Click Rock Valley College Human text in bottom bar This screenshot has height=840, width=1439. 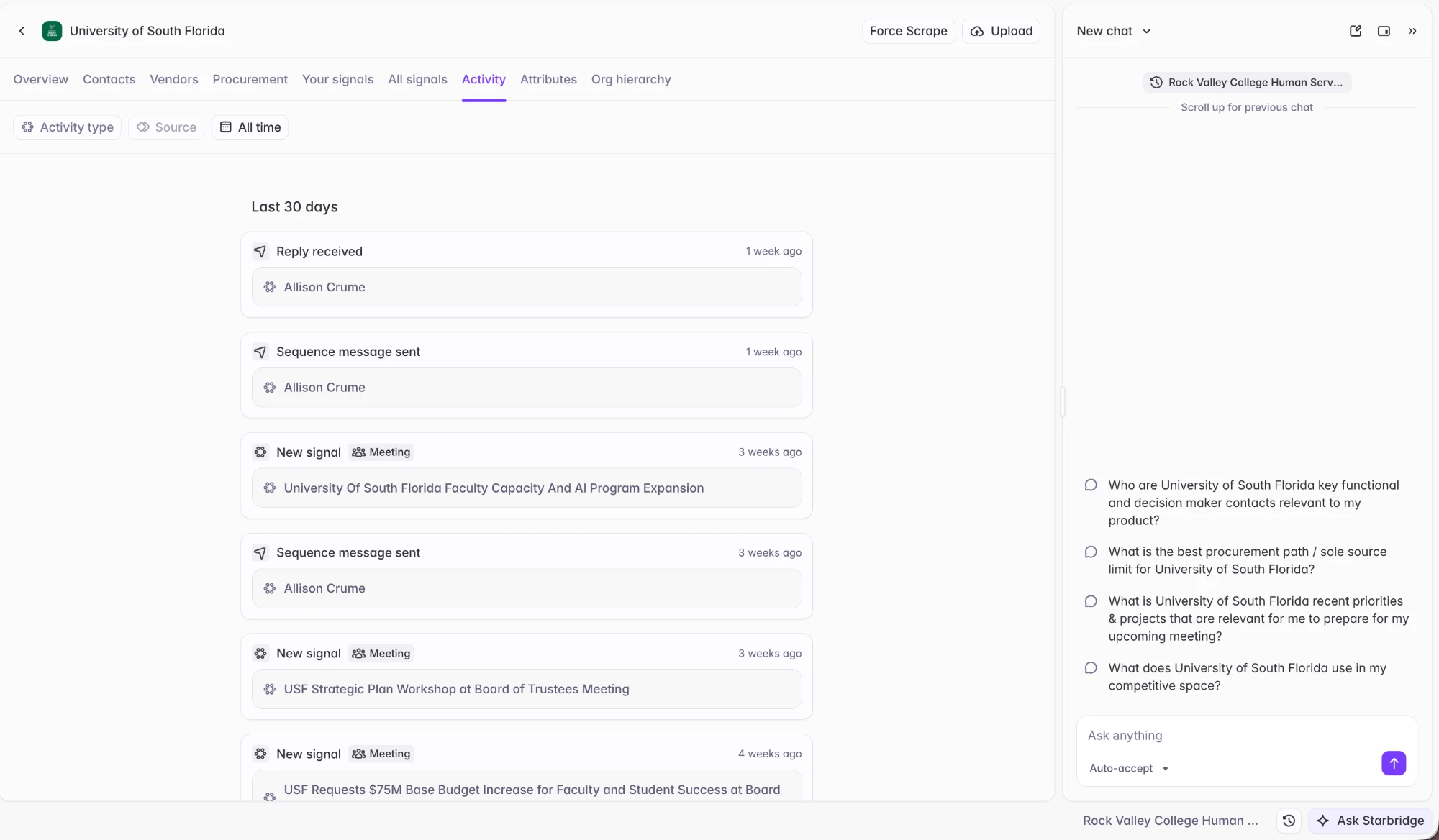pyautogui.click(x=1170, y=821)
